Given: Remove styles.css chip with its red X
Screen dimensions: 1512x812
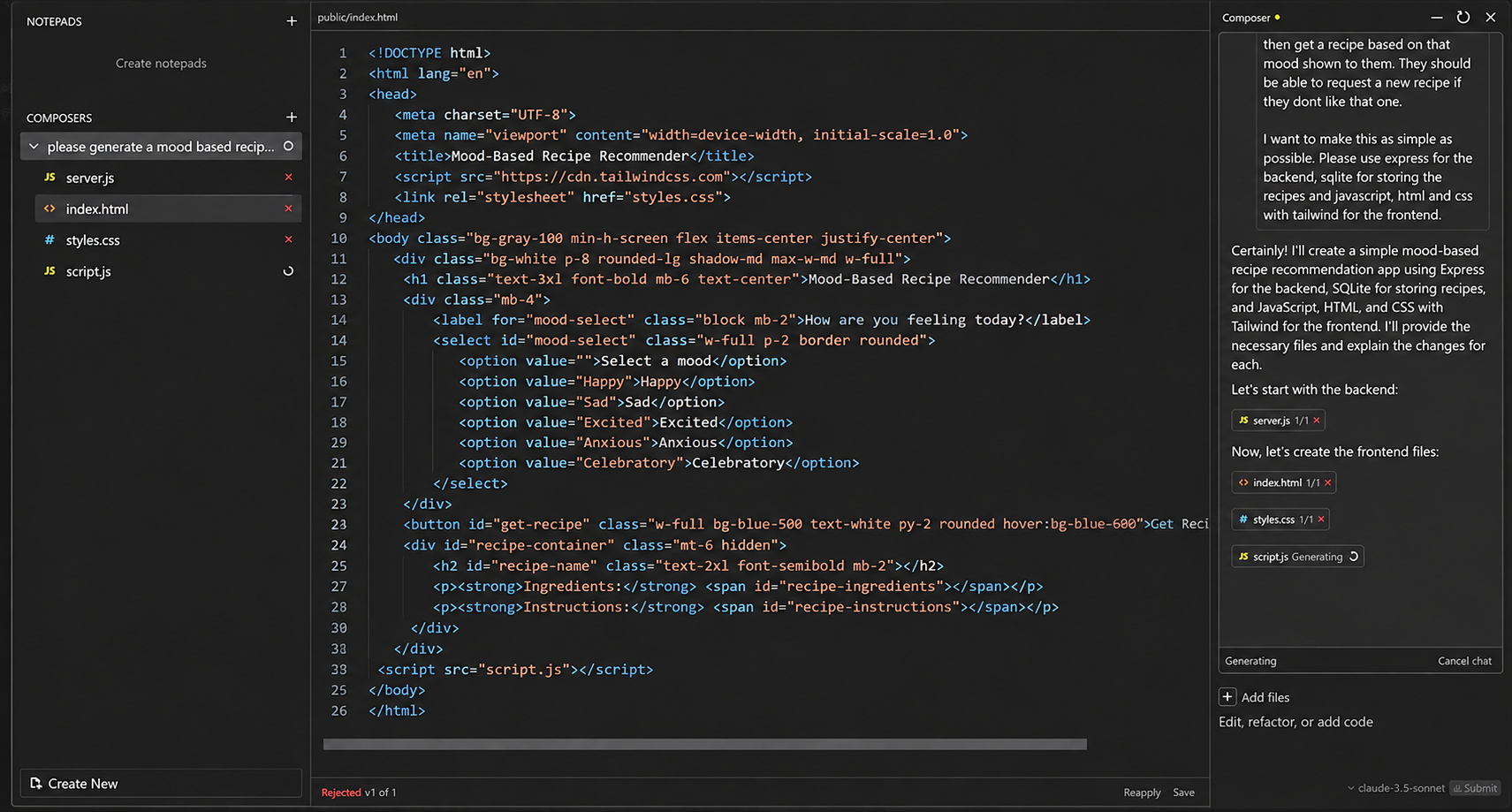Looking at the screenshot, I should 1321,520.
